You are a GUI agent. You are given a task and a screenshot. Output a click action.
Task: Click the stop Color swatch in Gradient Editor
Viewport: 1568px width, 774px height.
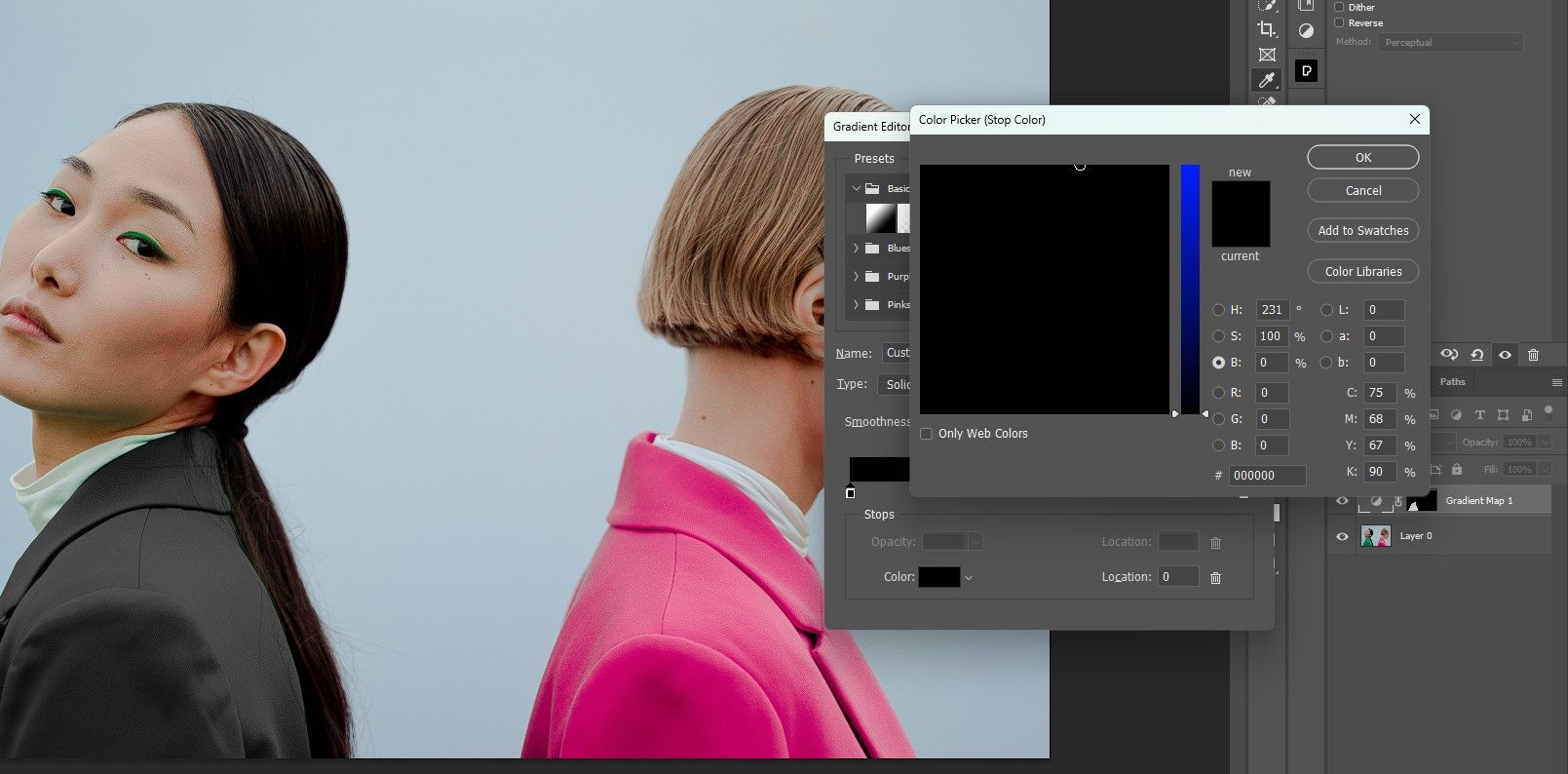tap(939, 577)
